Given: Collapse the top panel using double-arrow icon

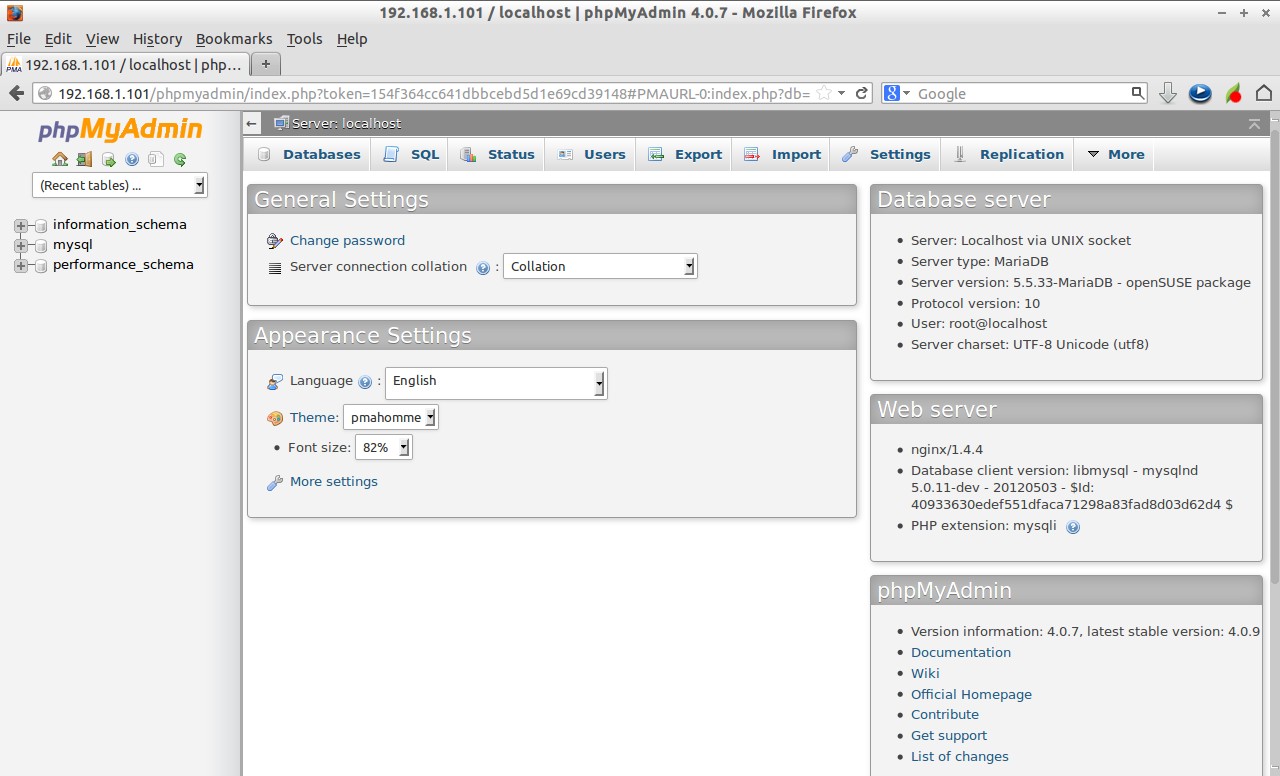Looking at the screenshot, I should [1254, 123].
